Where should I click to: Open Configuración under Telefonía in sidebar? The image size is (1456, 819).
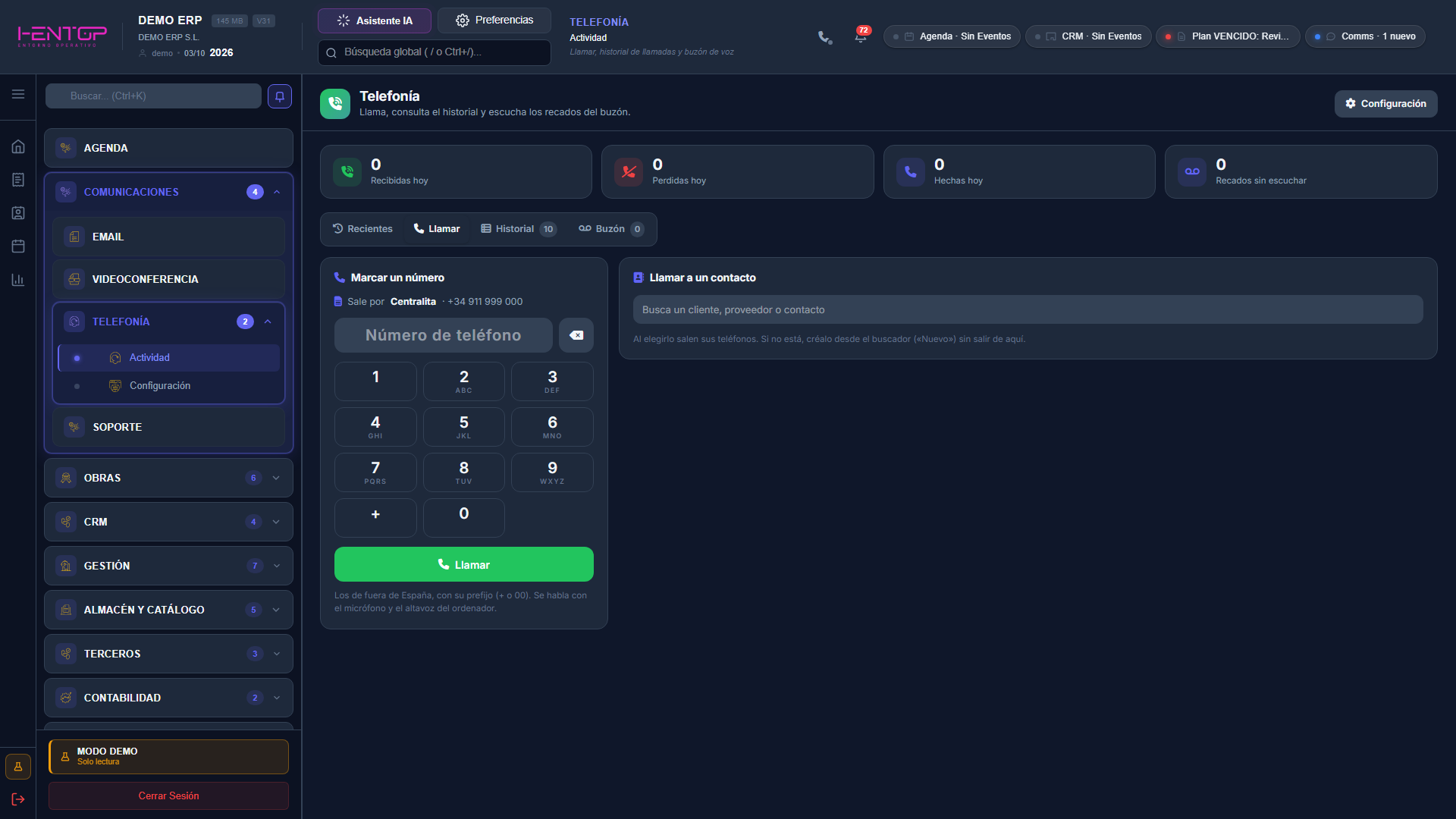[x=168, y=386]
